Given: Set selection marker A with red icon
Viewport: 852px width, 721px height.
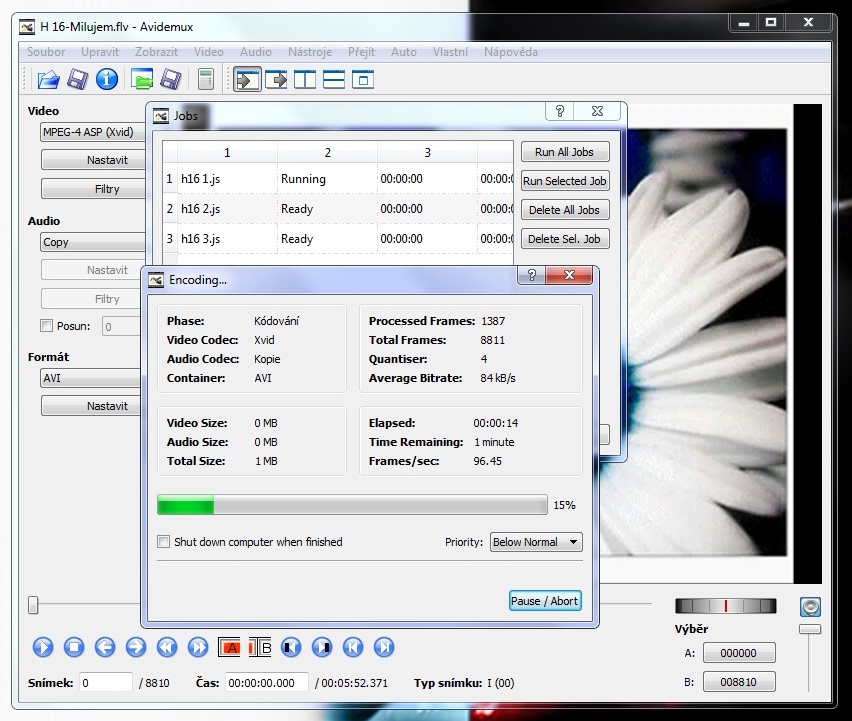Looking at the screenshot, I should [231, 647].
